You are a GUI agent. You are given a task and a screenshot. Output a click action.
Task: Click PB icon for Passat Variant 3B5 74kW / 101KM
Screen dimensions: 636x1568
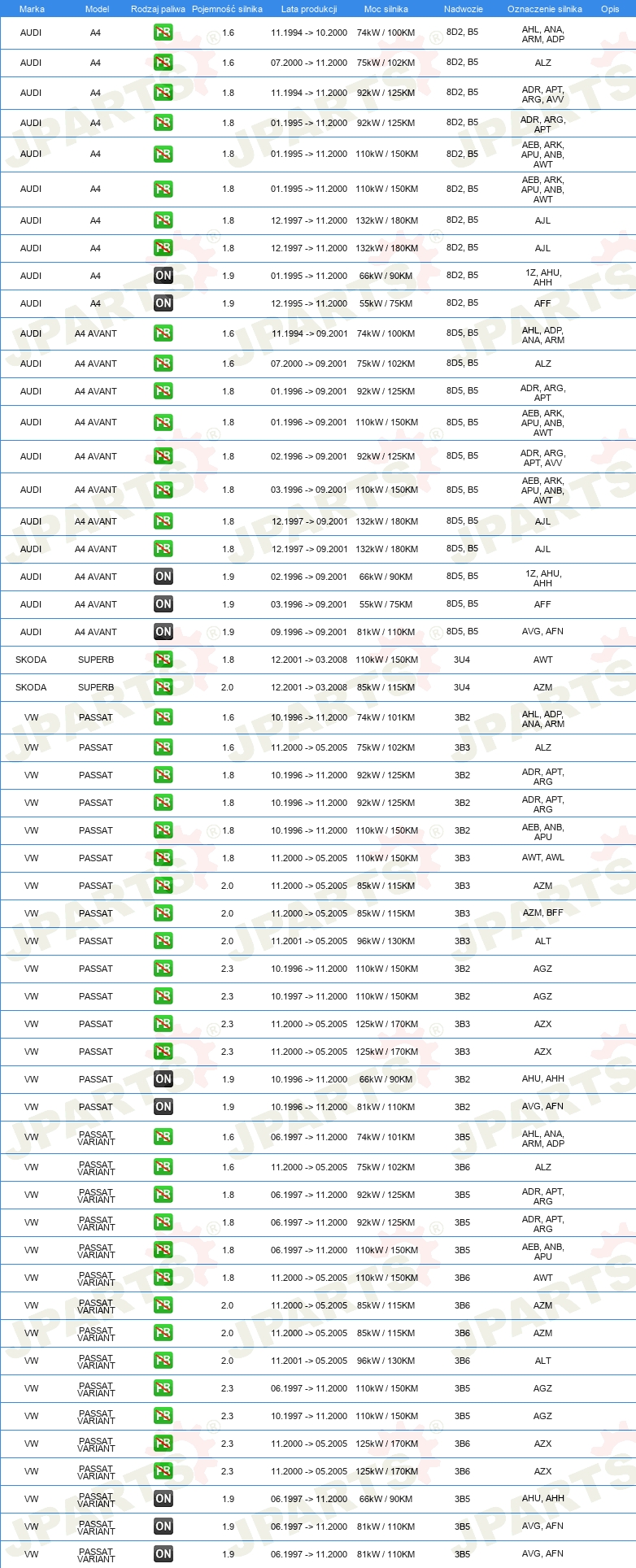coord(163,1137)
